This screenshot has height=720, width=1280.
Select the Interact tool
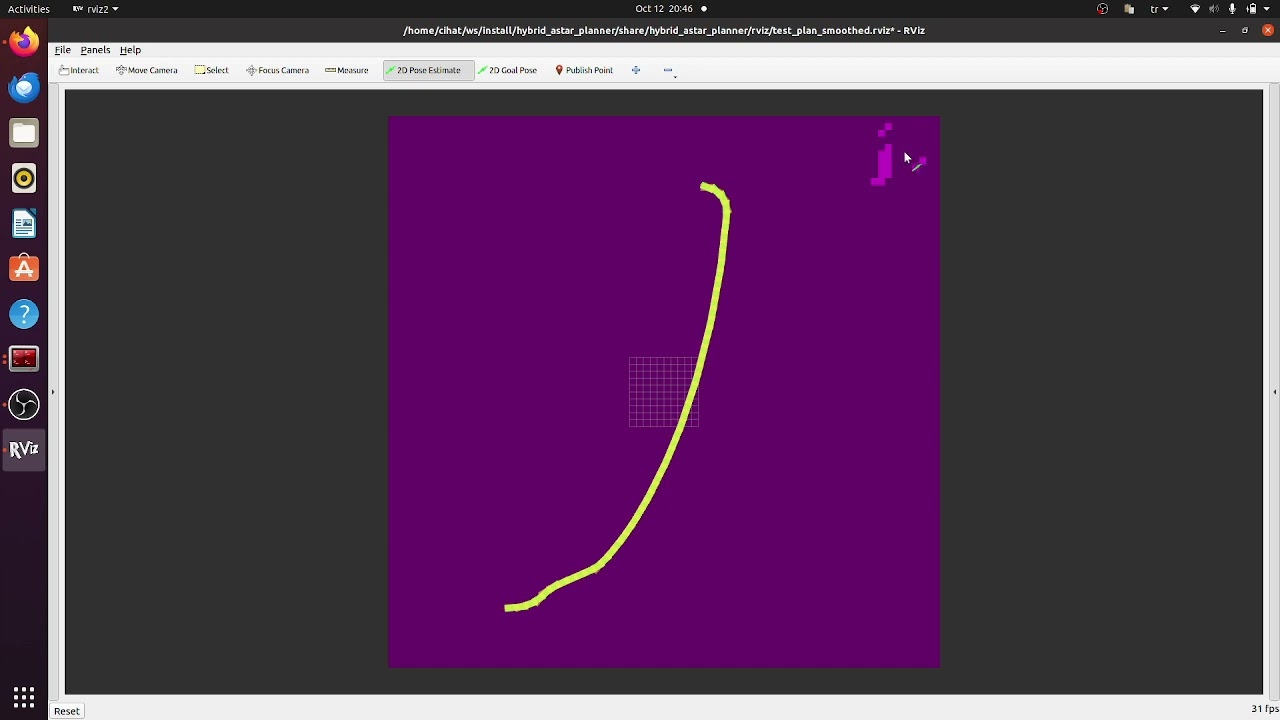[x=79, y=70]
